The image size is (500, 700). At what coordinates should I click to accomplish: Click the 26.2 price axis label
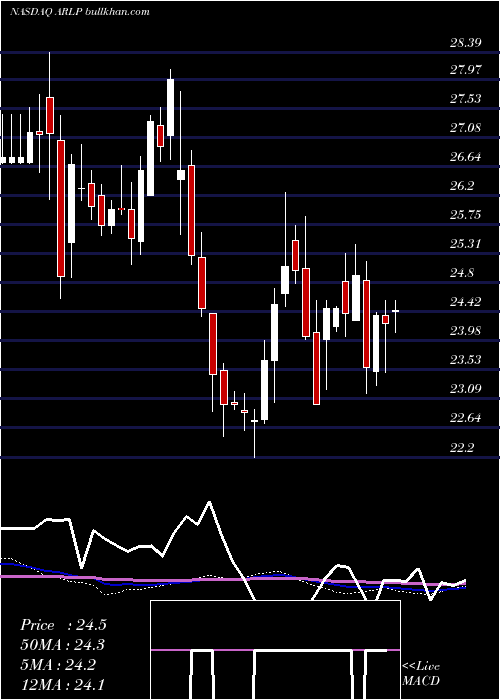[462, 186]
